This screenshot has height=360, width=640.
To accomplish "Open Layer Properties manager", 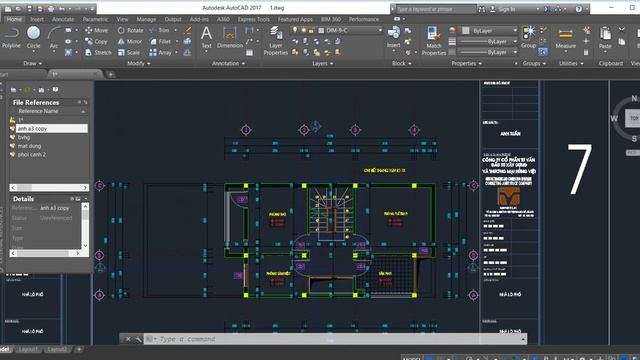I will pos(276,40).
